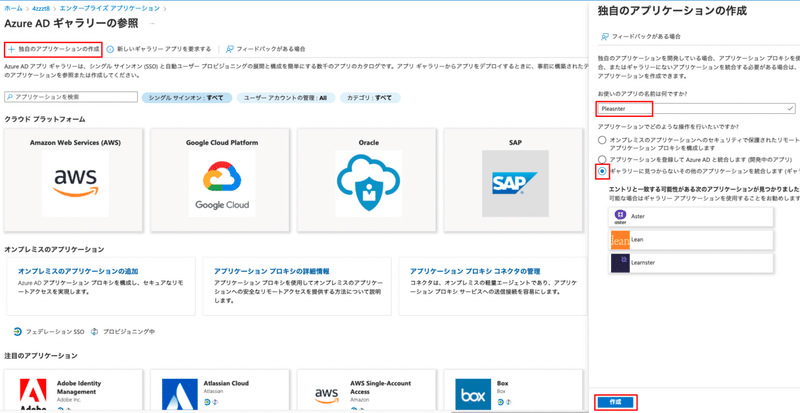Viewport: 800px width, 413px height.
Task: Open アプリケーション プロキシの詳細情報 link
Action: (271, 271)
